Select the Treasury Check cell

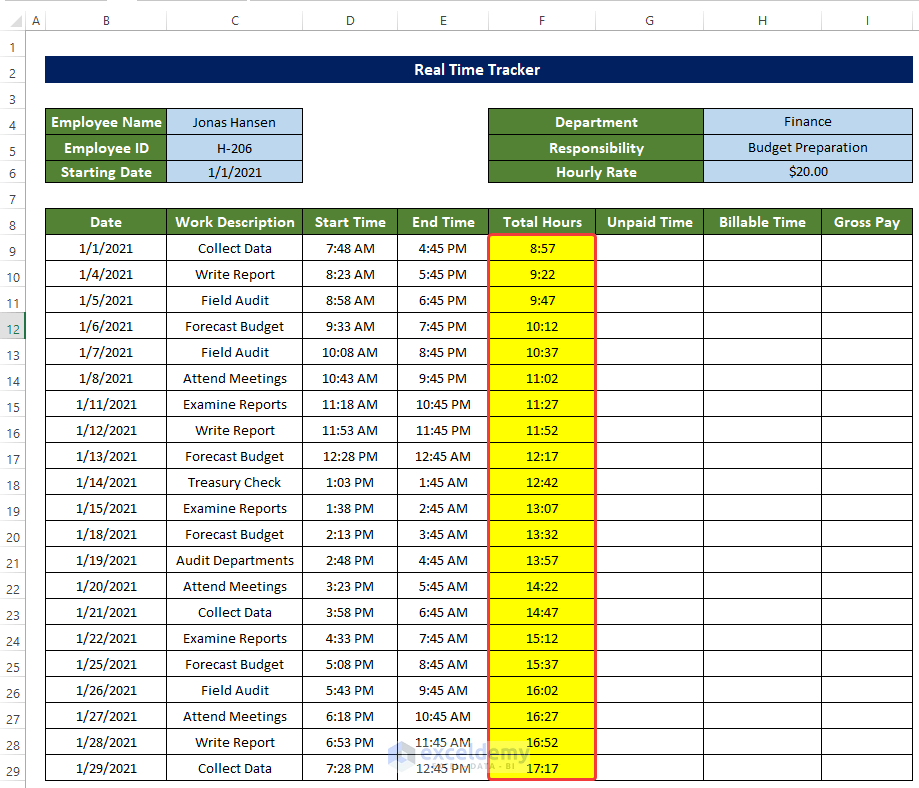pyautogui.click(x=234, y=482)
